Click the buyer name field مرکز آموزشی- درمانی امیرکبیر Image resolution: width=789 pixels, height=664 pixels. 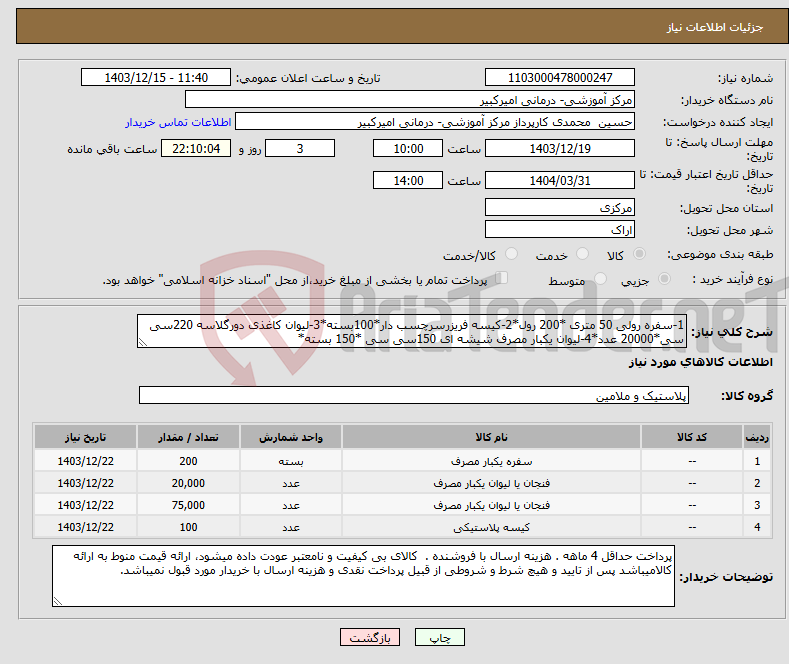(x=410, y=100)
